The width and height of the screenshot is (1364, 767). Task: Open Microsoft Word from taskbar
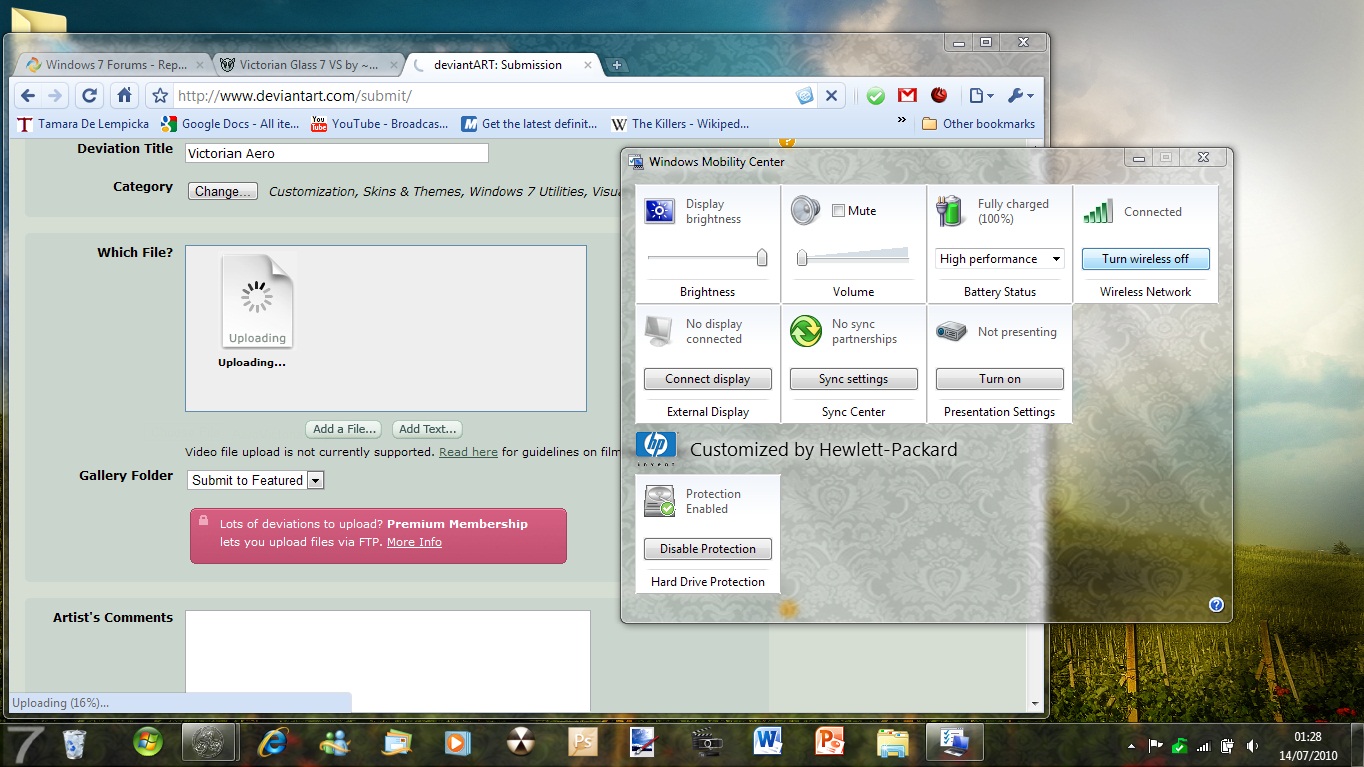coord(767,743)
